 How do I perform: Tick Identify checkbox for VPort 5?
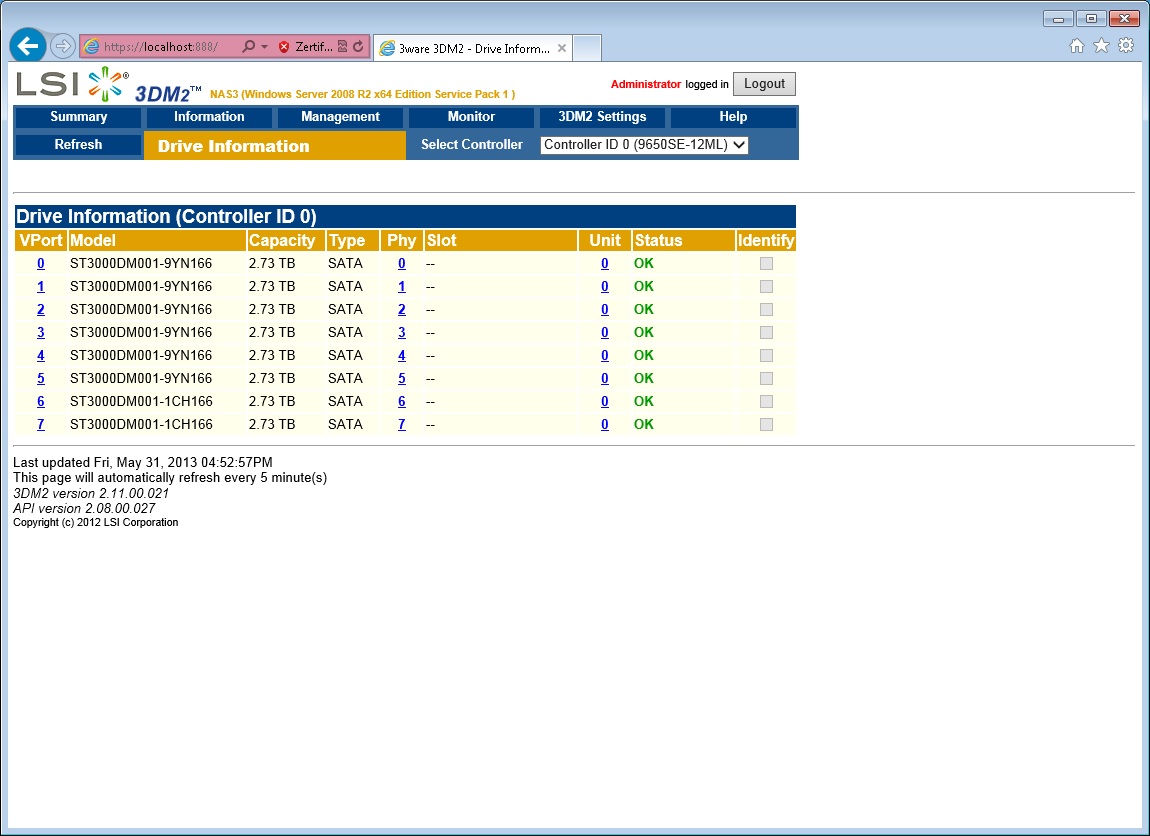766,378
